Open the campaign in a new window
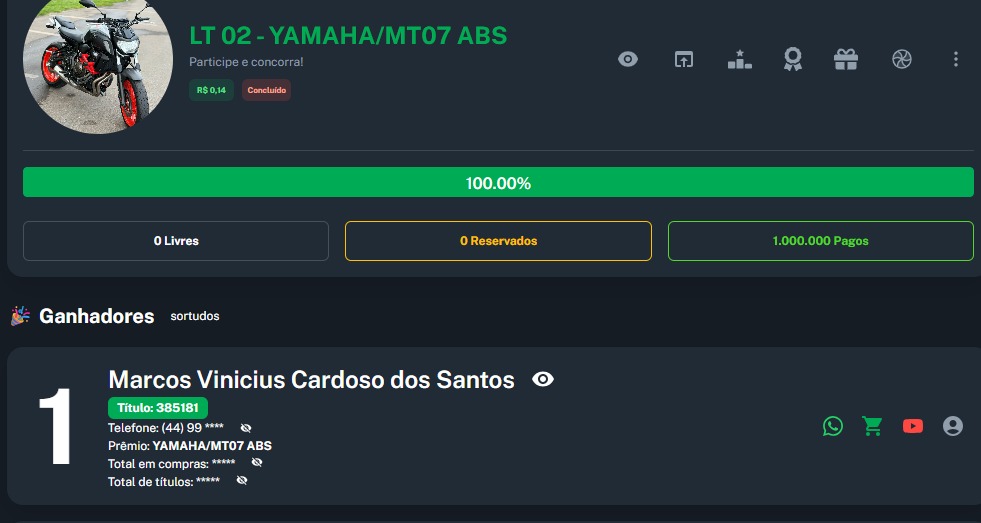 coord(683,59)
